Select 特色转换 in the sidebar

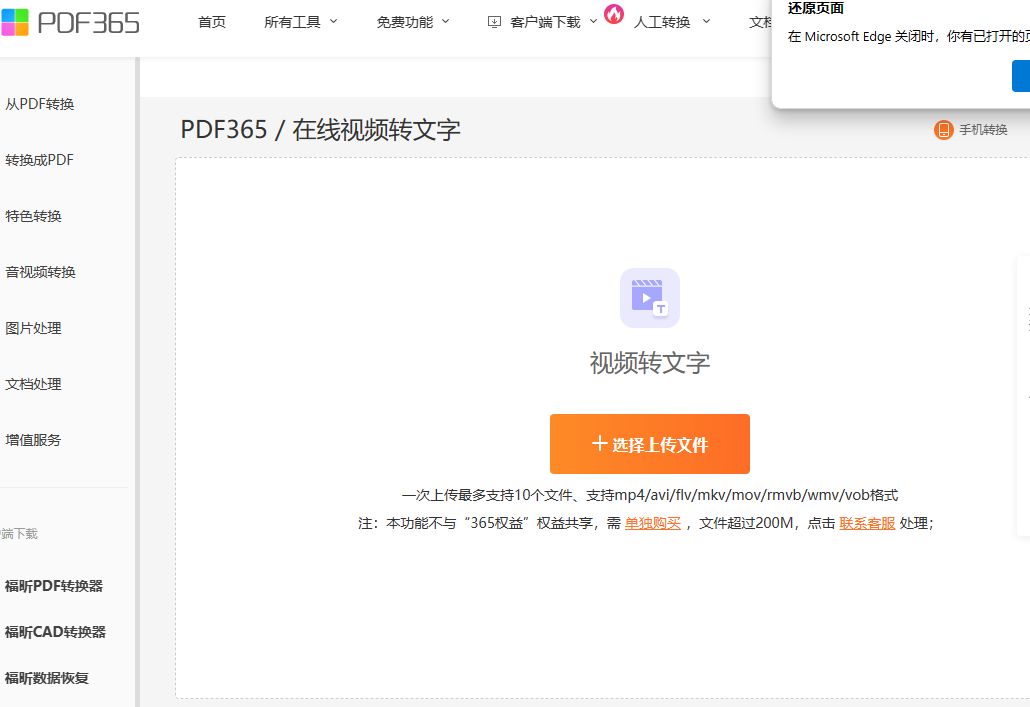click(34, 216)
